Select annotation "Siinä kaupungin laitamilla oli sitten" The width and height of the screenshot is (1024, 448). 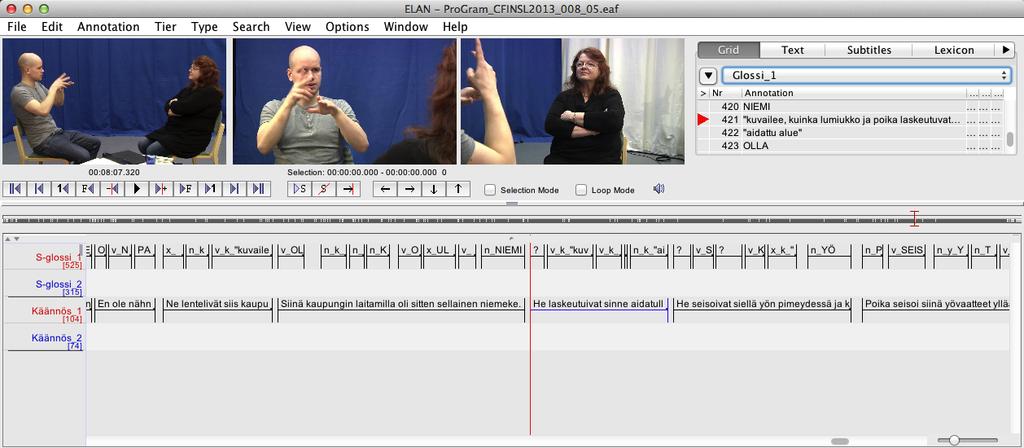[x=401, y=304]
